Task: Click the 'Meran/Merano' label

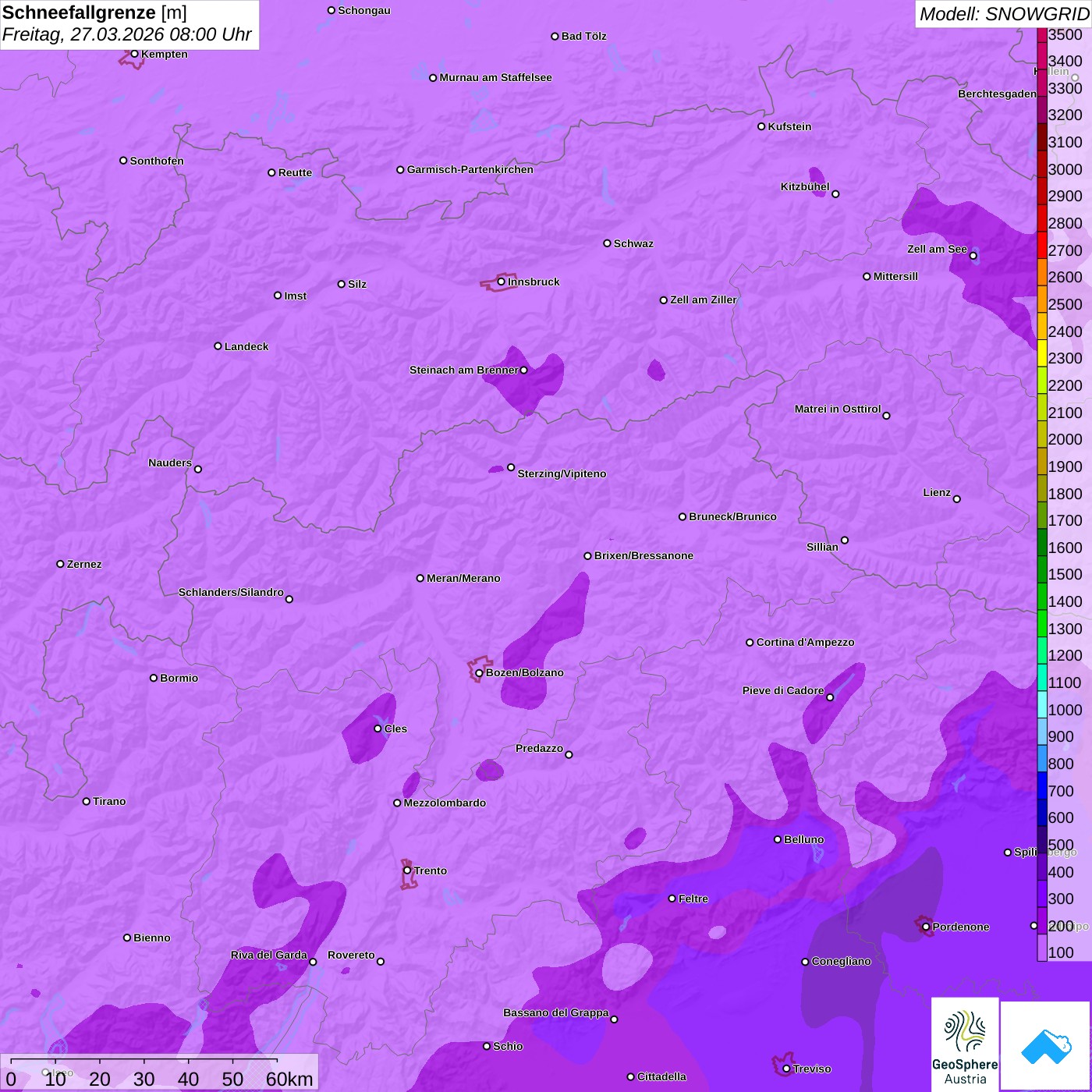Action: pos(463,578)
